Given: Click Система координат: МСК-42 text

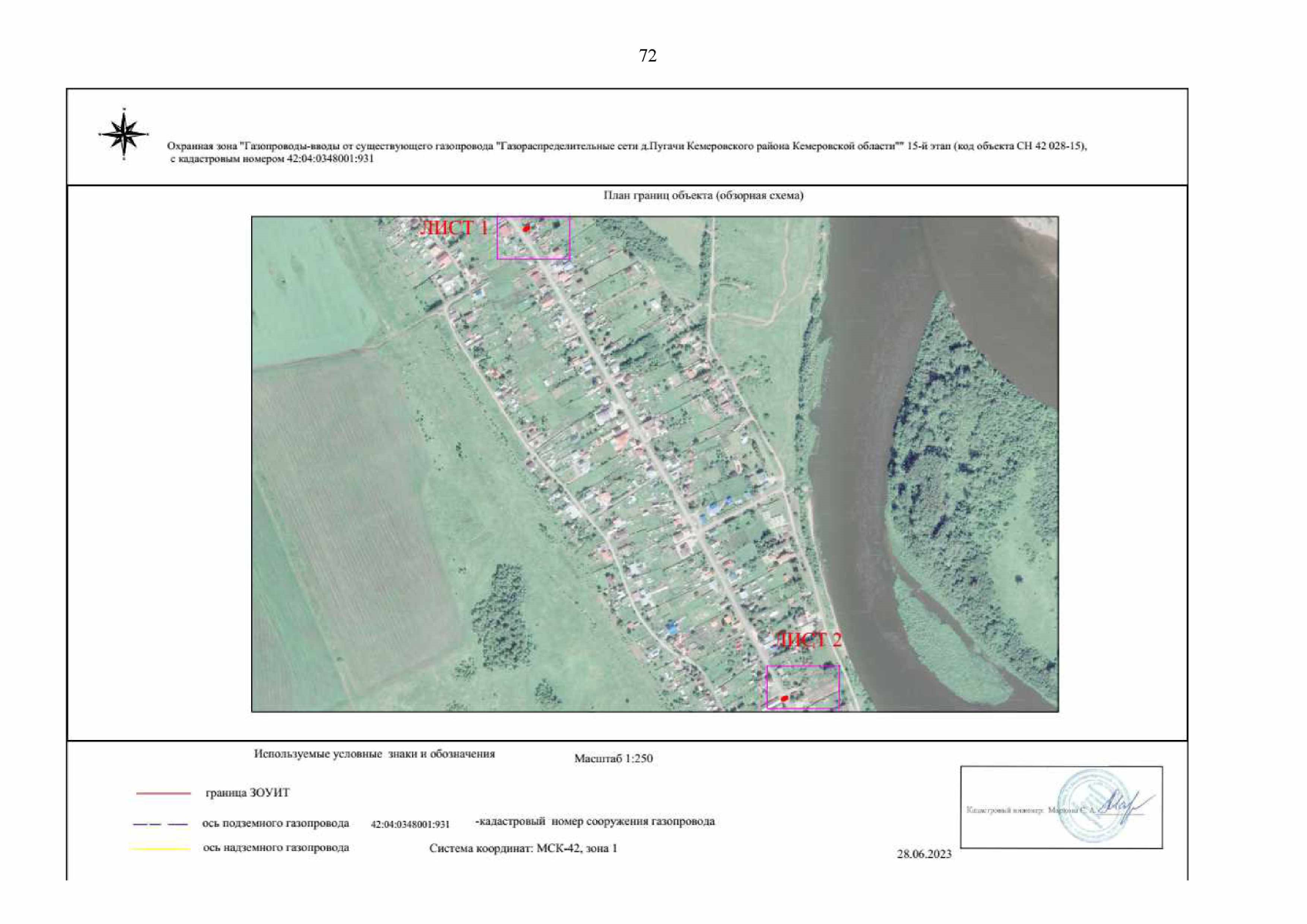Looking at the screenshot, I should point(523,849).
